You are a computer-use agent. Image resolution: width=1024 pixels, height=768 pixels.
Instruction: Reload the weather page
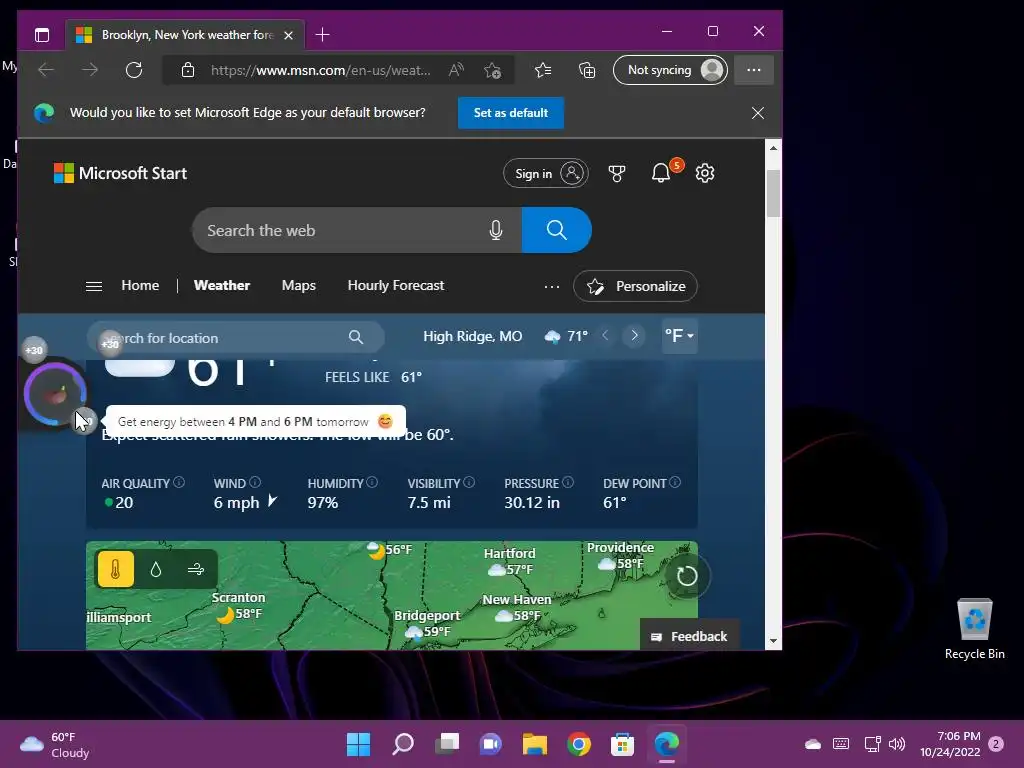click(x=134, y=70)
